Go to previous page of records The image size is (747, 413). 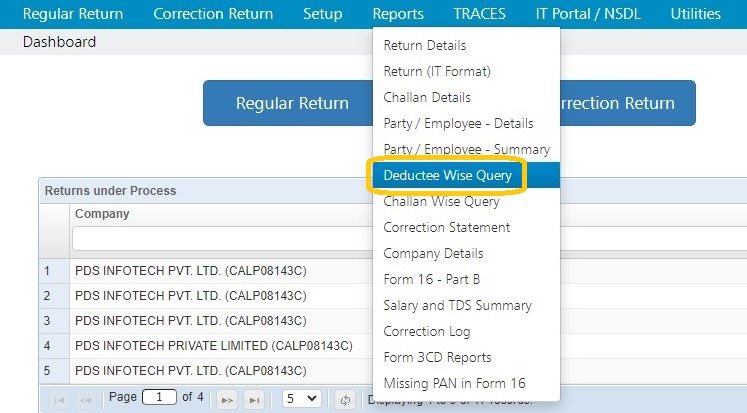pyautogui.click(x=83, y=399)
